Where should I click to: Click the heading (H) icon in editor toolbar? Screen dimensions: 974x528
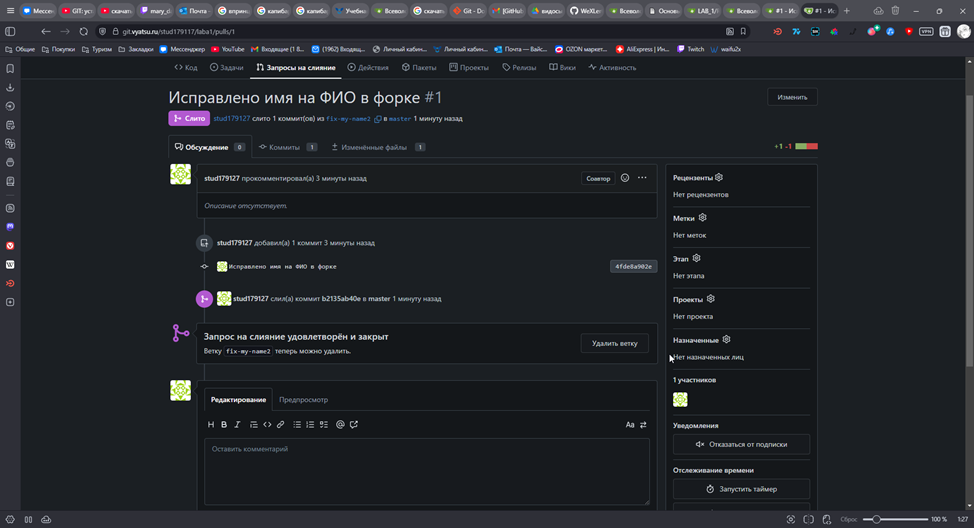(211, 425)
